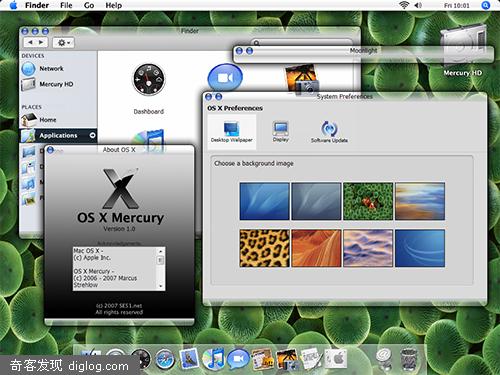This screenshot has height=375, width=500.
Task: Open Safari compass icon in Dock
Action: [165, 359]
